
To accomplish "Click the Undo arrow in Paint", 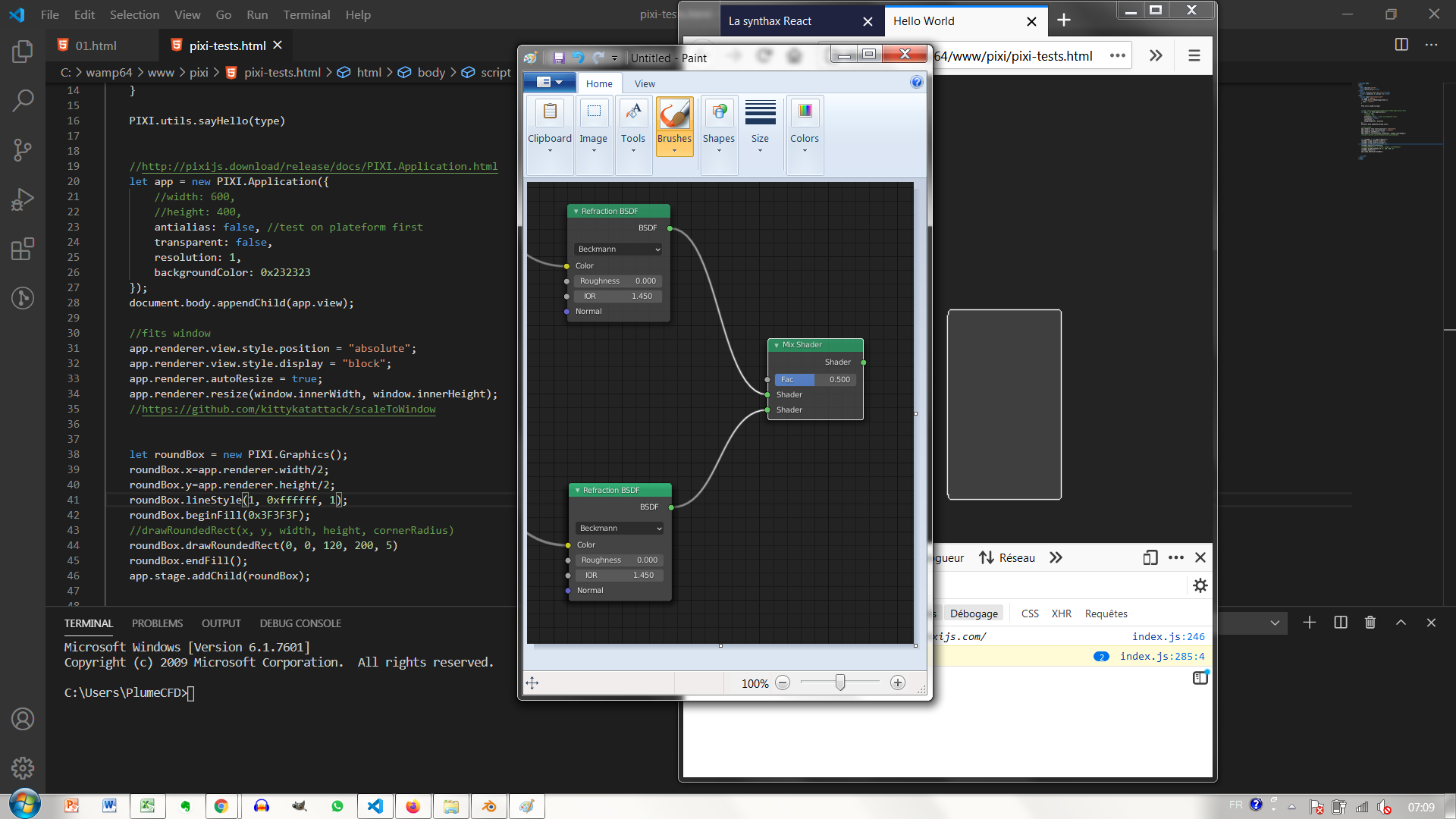I will pos(578,58).
